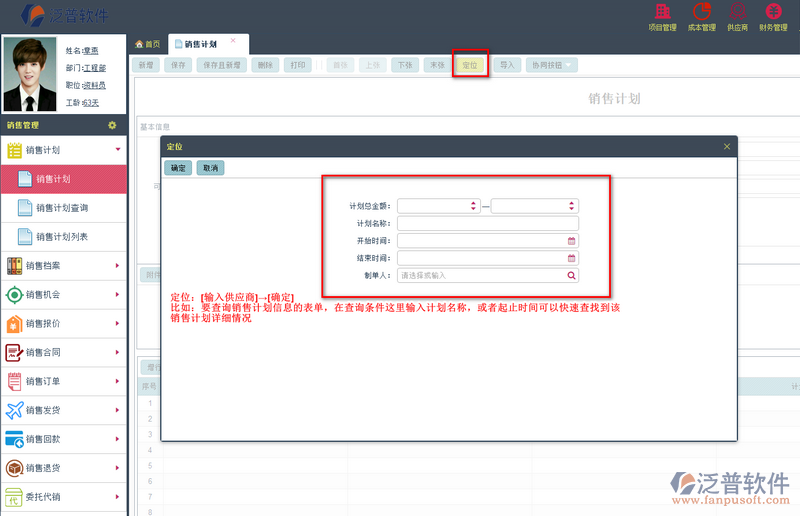Open 项目管理 icon in top bar
The image size is (800, 516).
tap(663, 16)
